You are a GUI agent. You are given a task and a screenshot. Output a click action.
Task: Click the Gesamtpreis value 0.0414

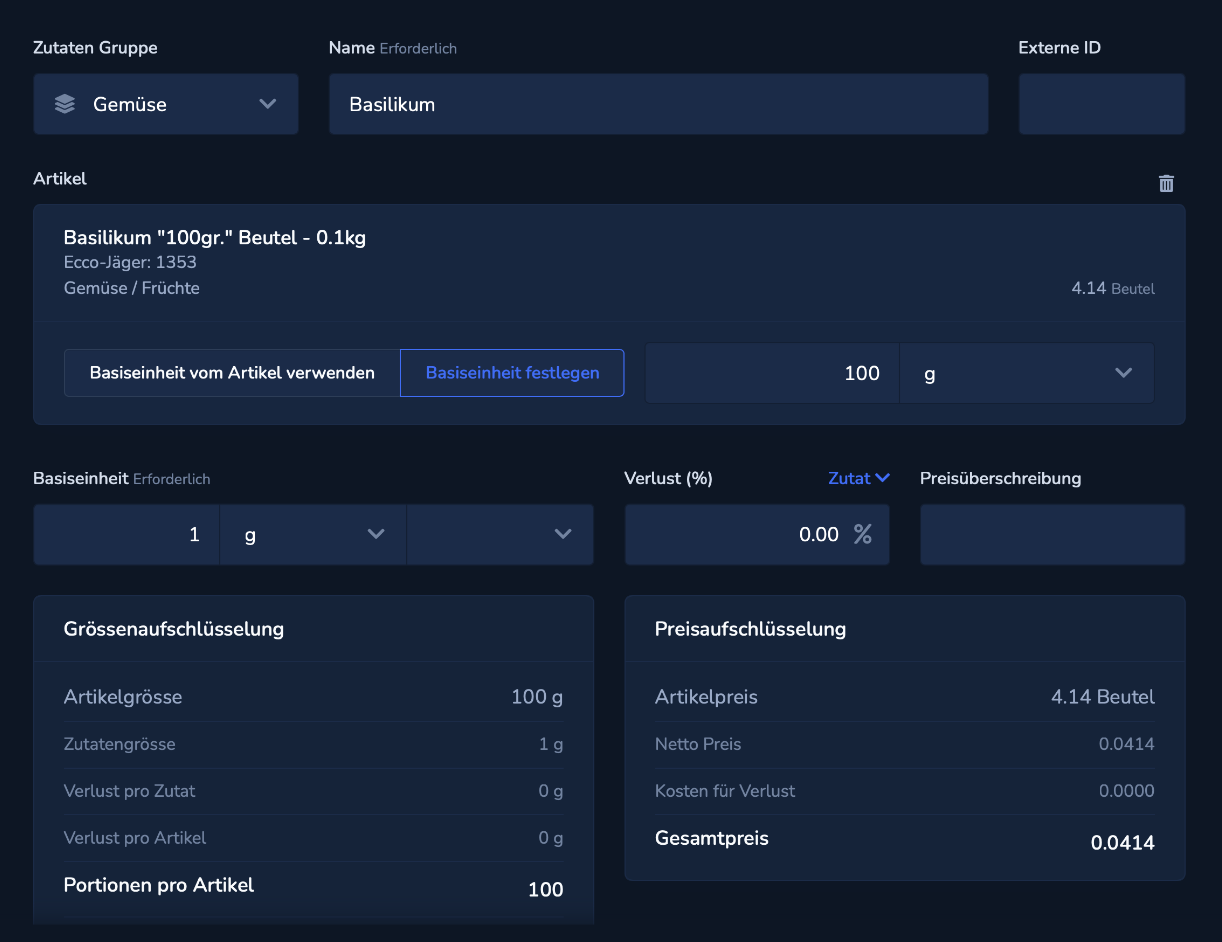coord(1123,843)
